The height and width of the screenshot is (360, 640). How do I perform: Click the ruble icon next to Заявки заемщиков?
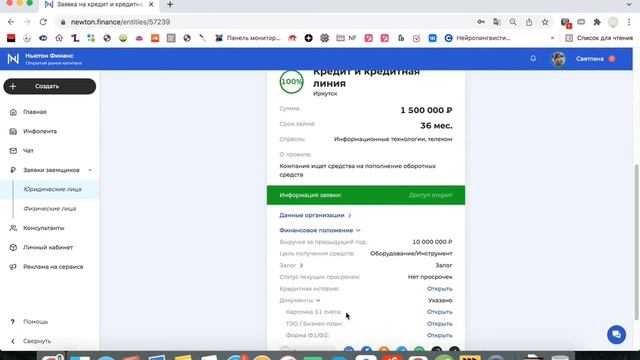(x=13, y=170)
